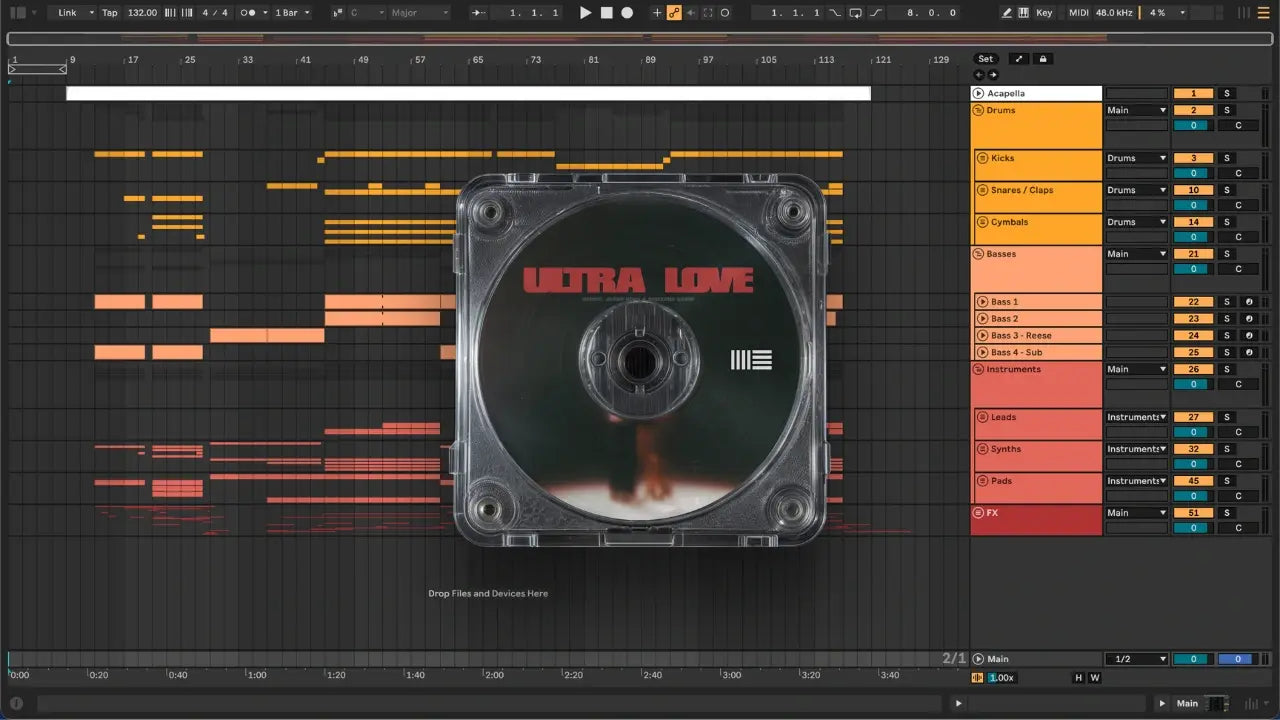Open the Major scale type dropdown
The height and width of the screenshot is (720, 1280).
pyautogui.click(x=420, y=13)
